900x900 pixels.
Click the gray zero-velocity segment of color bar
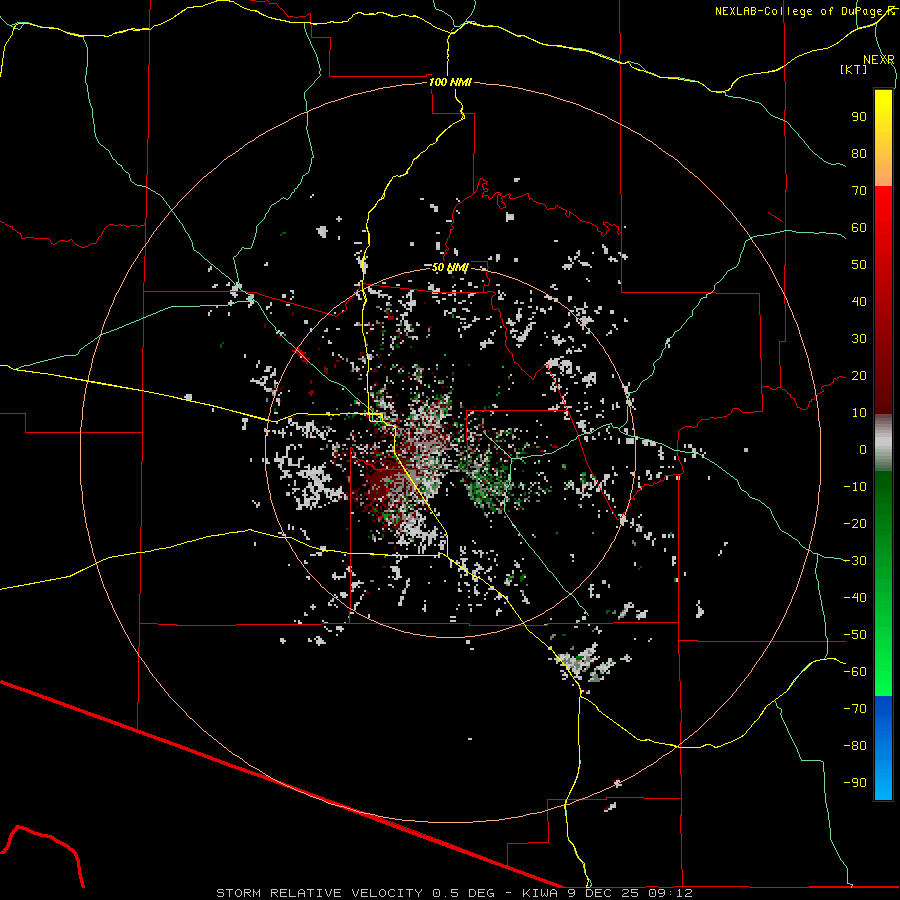click(x=883, y=443)
